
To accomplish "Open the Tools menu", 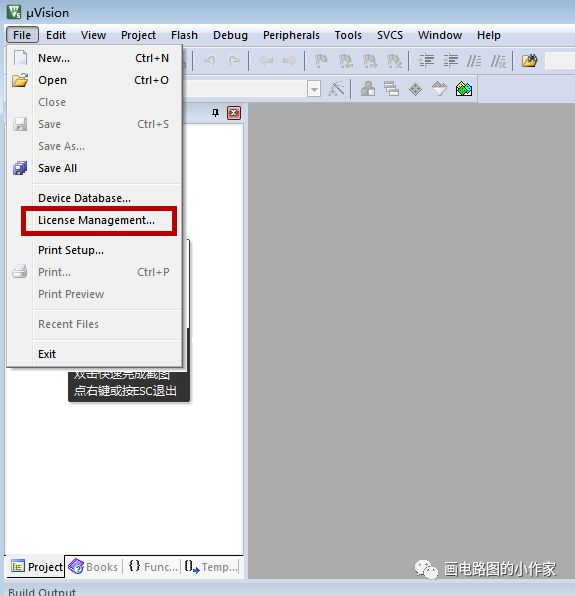I will click(x=348, y=35).
